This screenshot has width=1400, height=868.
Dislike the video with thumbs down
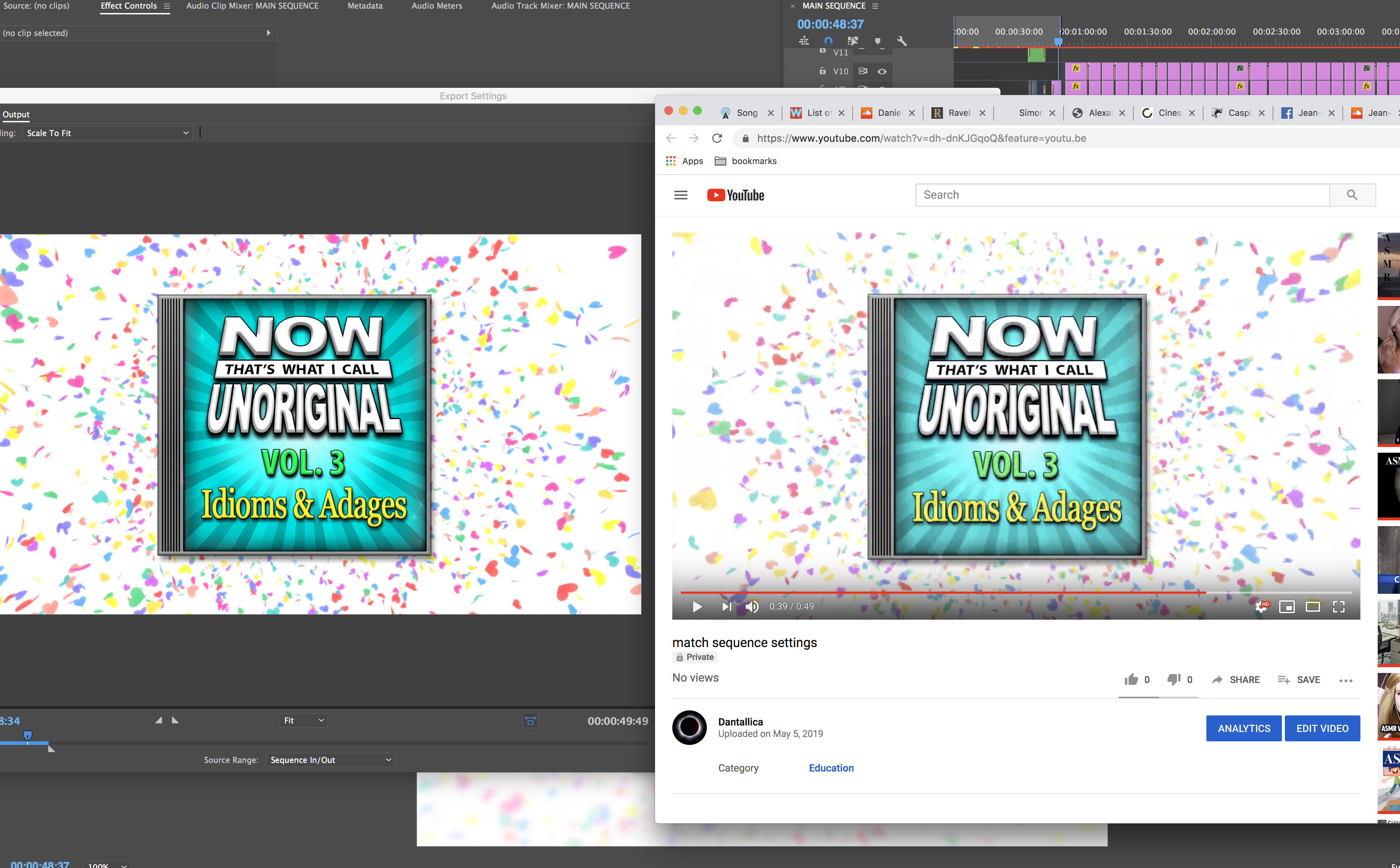pyautogui.click(x=1174, y=679)
